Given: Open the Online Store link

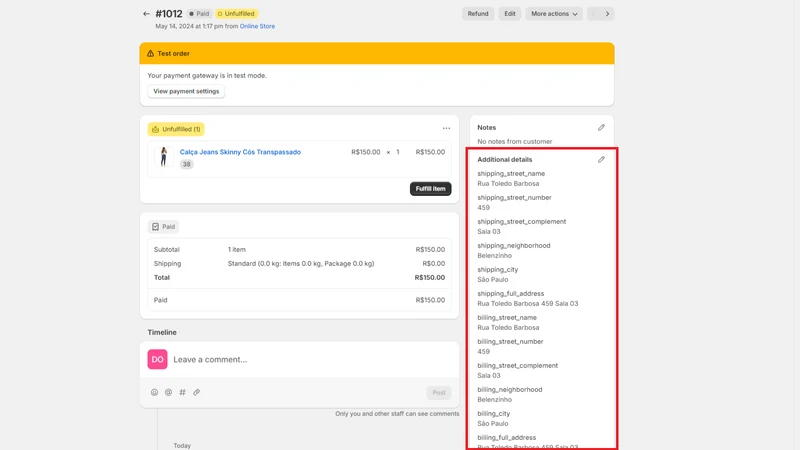Looking at the screenshot, I should tap(257, 26).
